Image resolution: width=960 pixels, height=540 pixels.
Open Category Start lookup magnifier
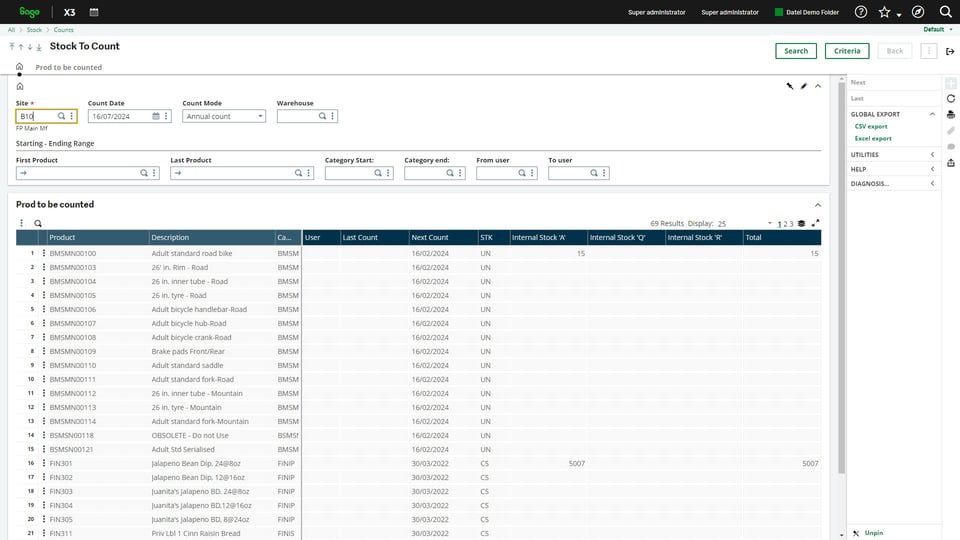(378, 173)
